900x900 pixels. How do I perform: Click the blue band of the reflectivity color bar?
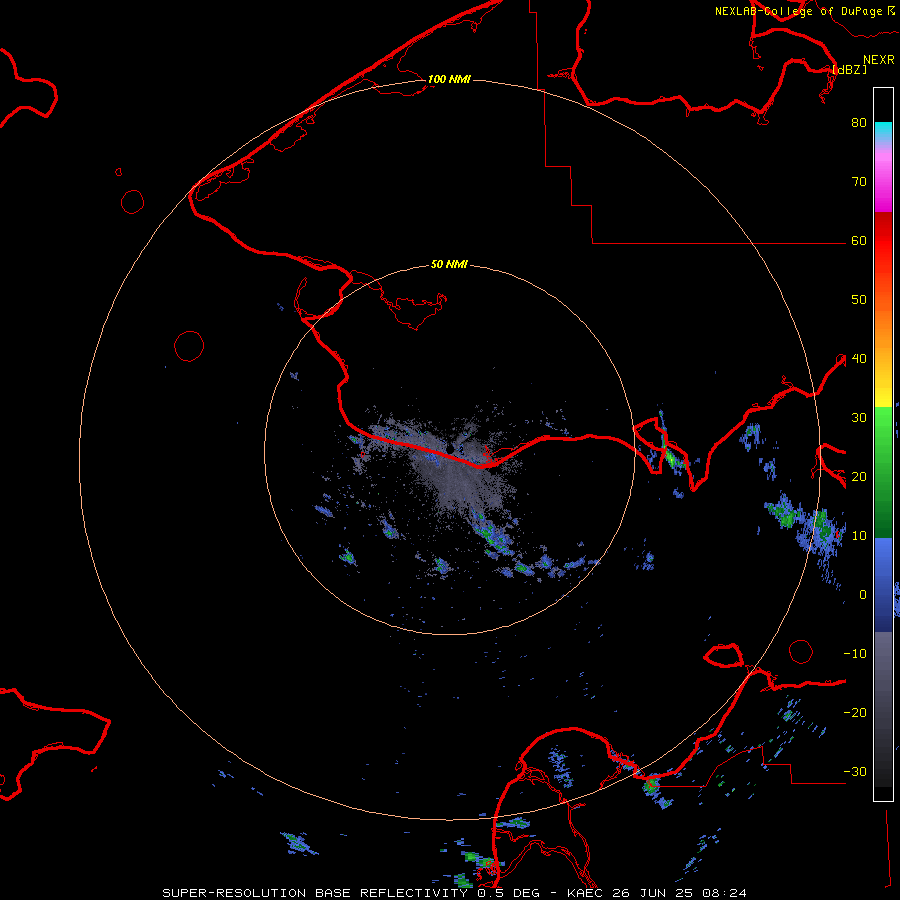point(883,584)
